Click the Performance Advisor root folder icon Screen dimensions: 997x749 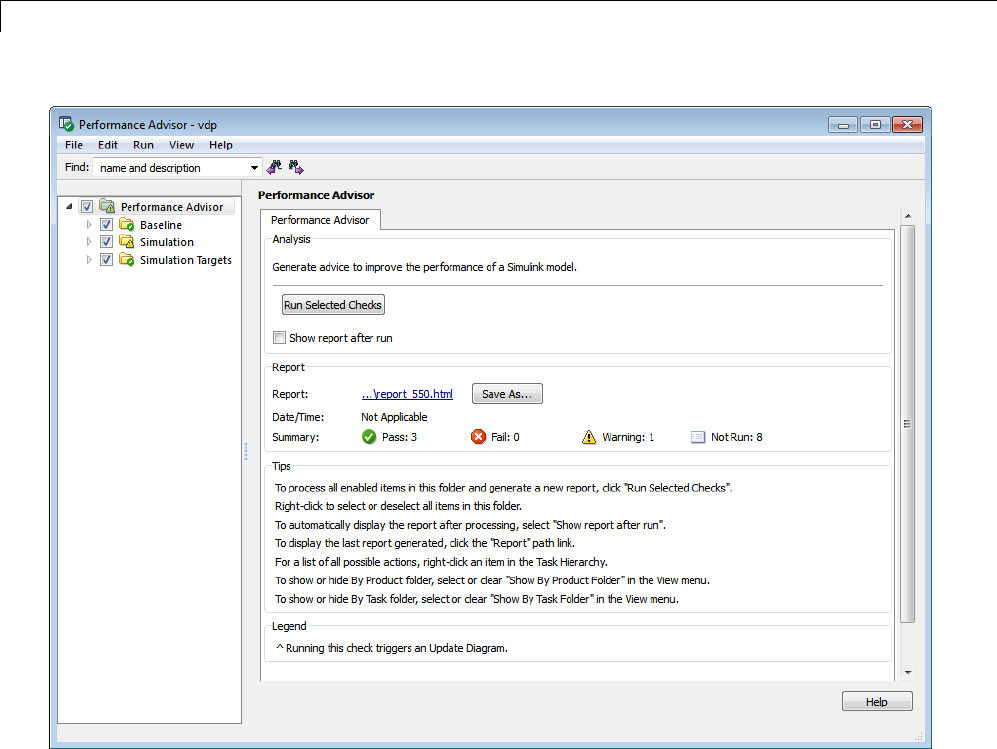coord(107,207)
